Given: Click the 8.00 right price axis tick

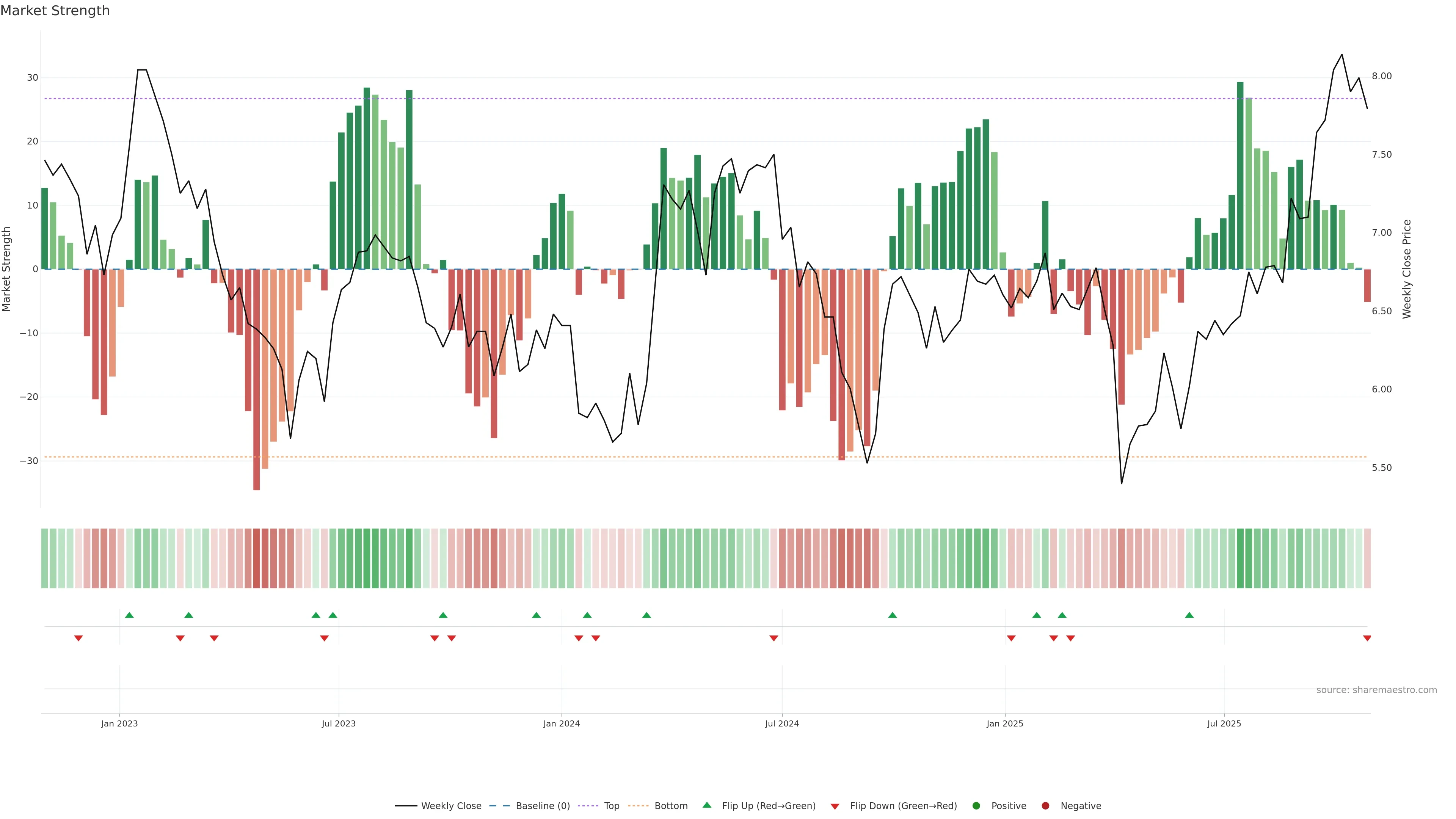Looking at the screenshot, I should click(x=1381, y=76).
